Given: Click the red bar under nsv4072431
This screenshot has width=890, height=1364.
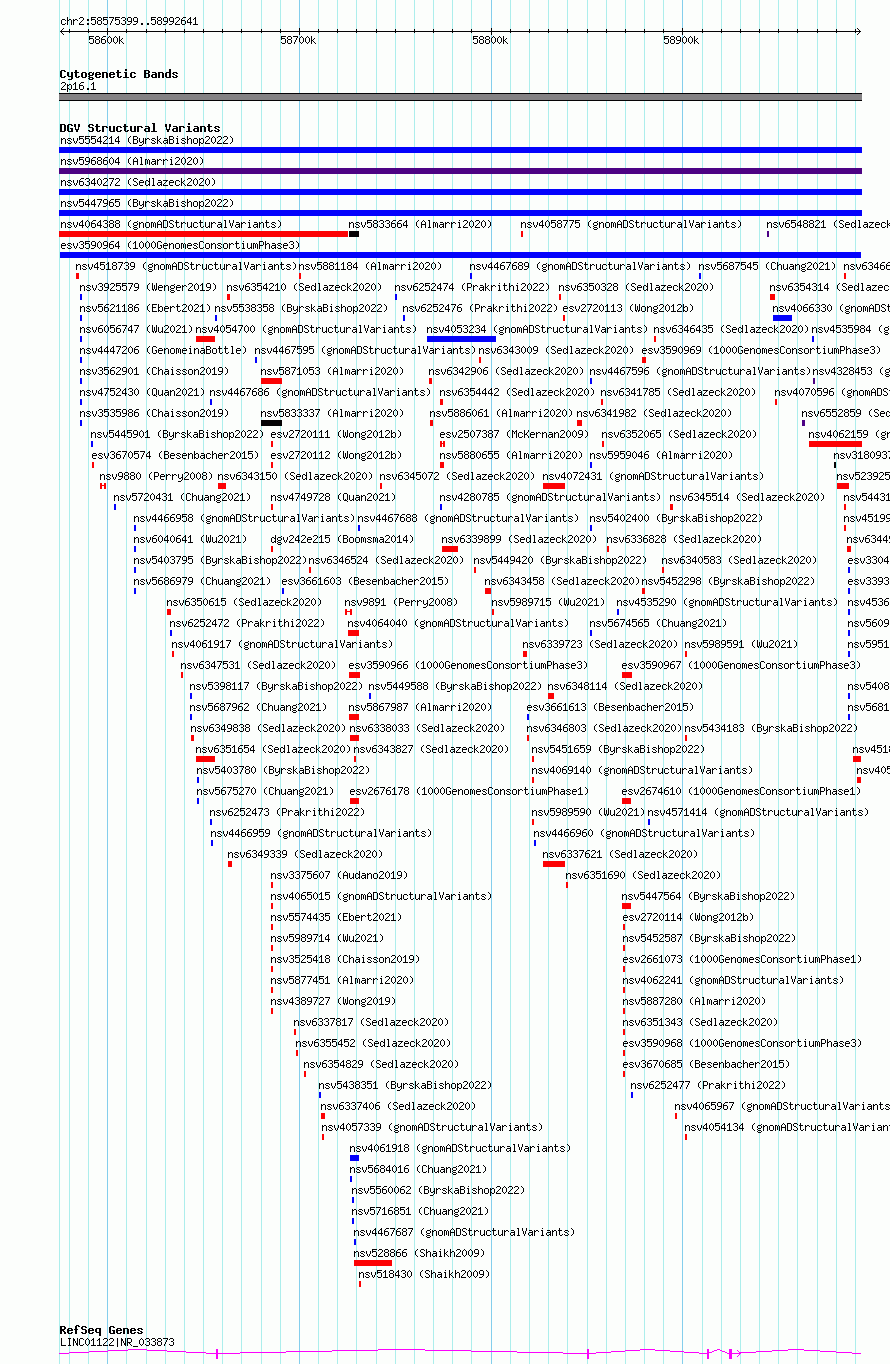Looking at the screenshot, I should (x=554, y=486).
